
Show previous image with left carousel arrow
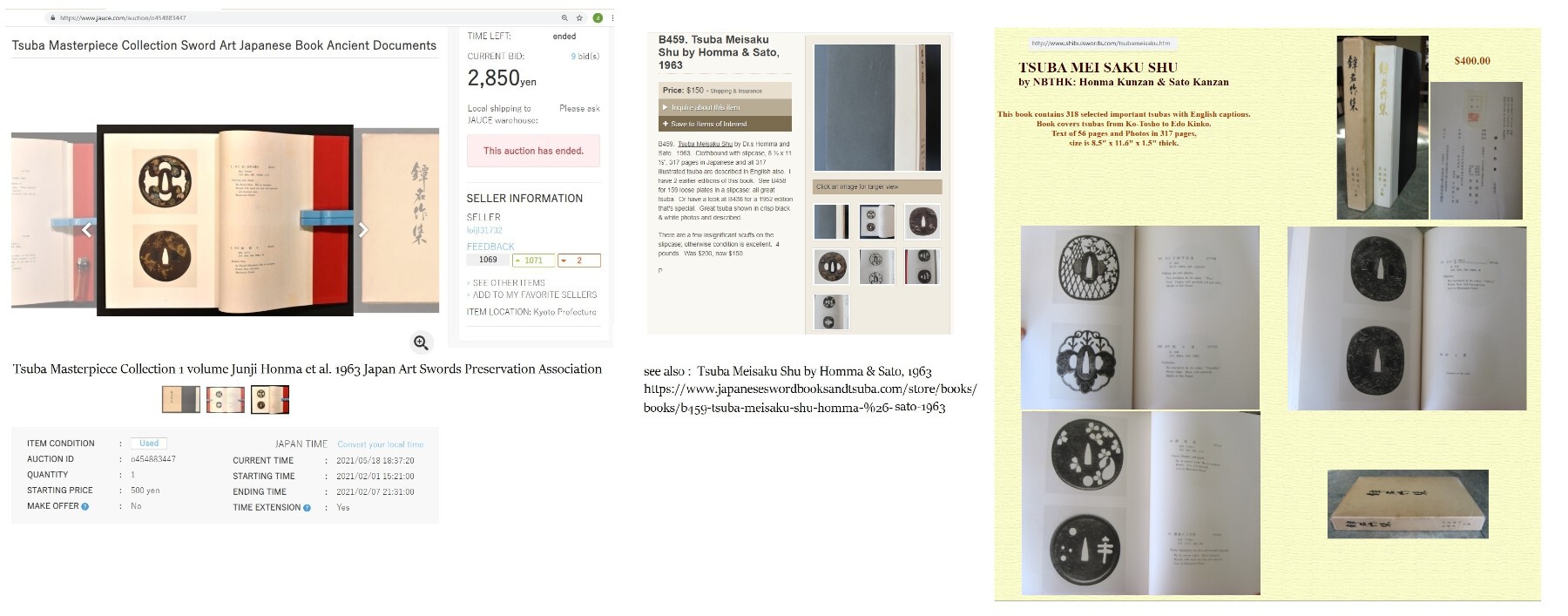86,230
